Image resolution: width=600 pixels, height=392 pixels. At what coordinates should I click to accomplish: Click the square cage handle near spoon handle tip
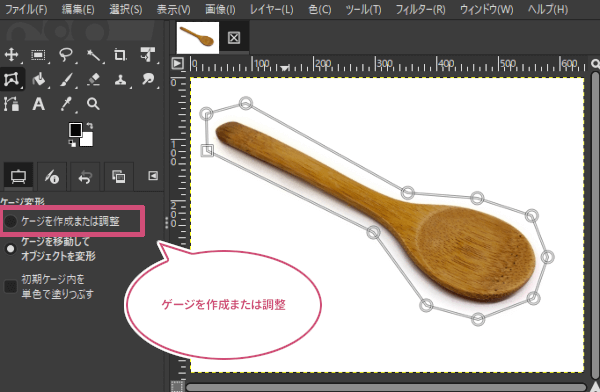(x=207, y=150)
